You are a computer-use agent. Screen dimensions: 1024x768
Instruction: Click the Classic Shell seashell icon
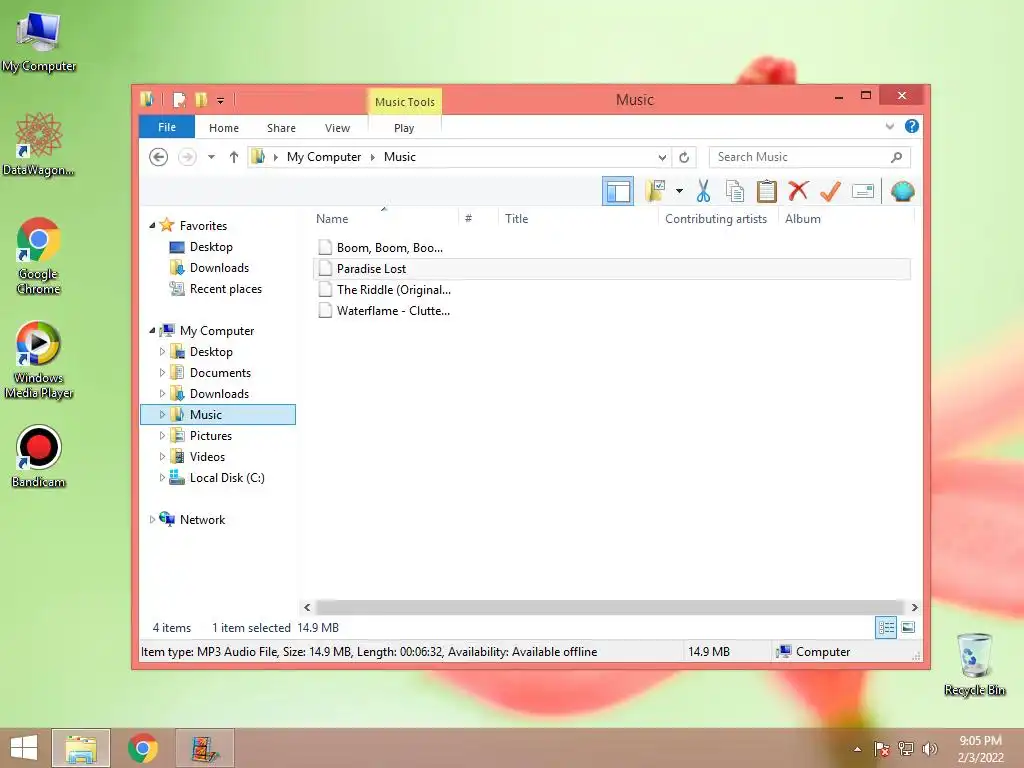[902, 191]
